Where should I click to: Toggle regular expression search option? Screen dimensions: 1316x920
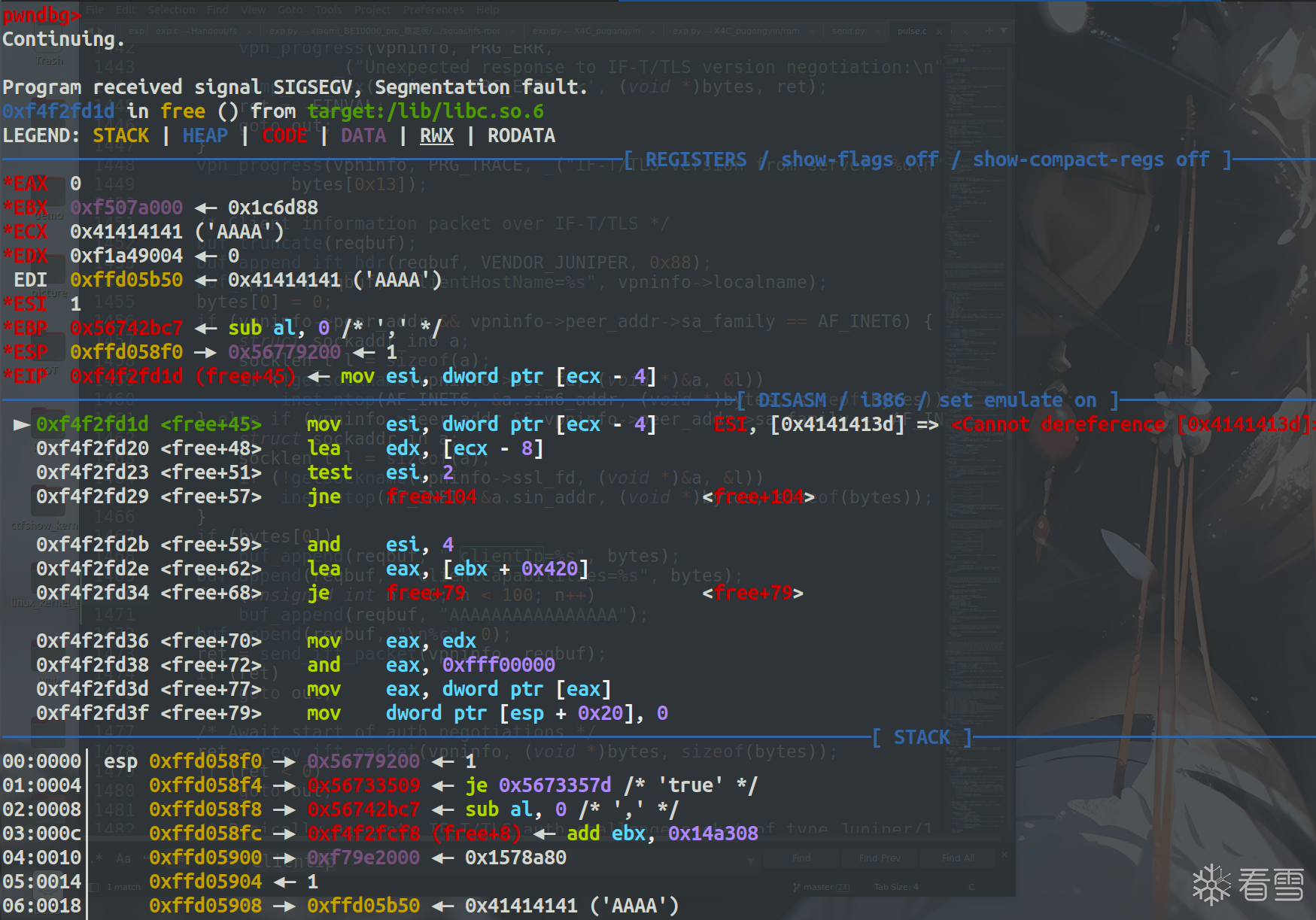99,858
